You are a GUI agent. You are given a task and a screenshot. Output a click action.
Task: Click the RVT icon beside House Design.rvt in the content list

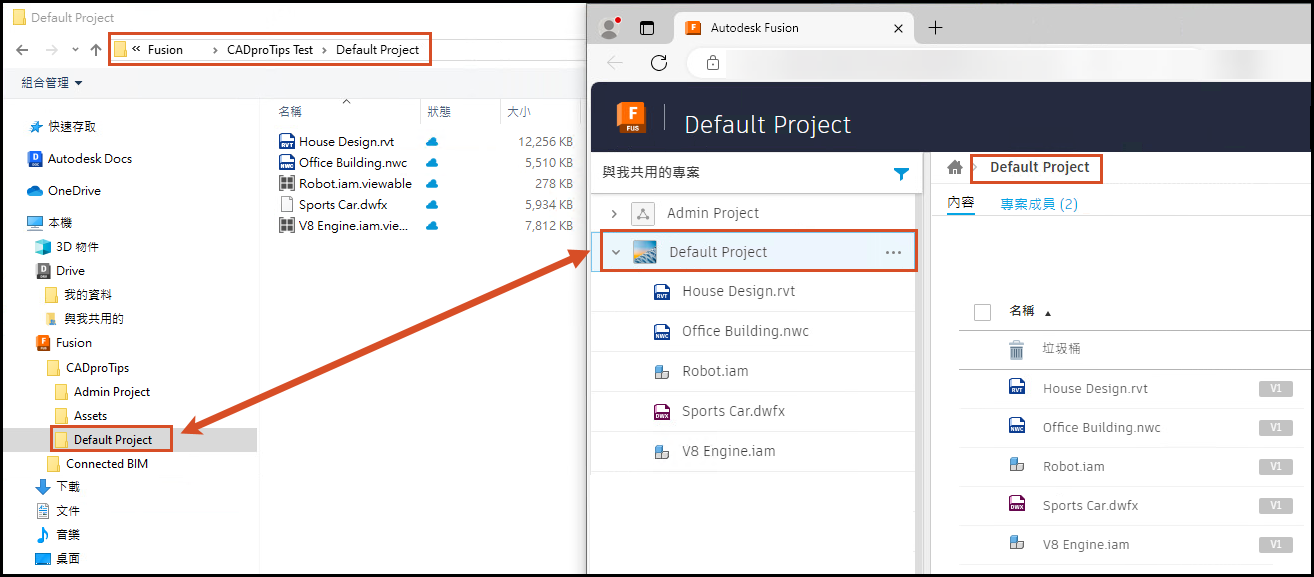point(1017,388)
